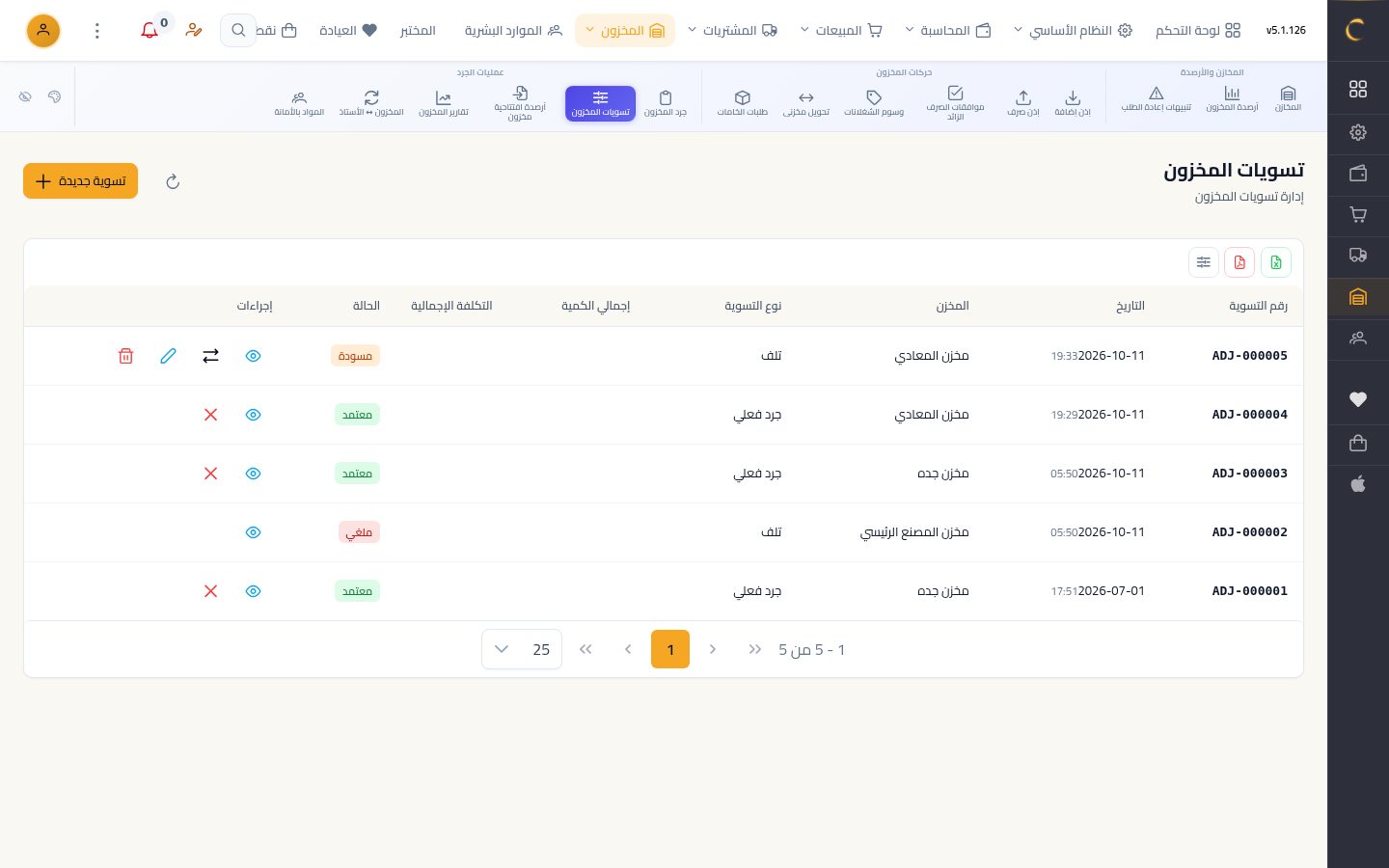Delete draft adjustment ADJ-000005
The image size is (1389, 868).
pyautogui.click(x=125, y=356)
